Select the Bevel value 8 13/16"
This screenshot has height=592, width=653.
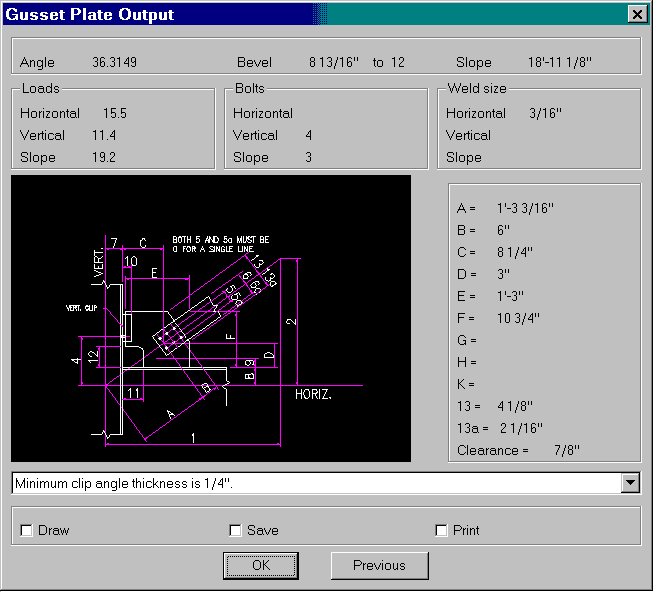[x=334, y=62]
